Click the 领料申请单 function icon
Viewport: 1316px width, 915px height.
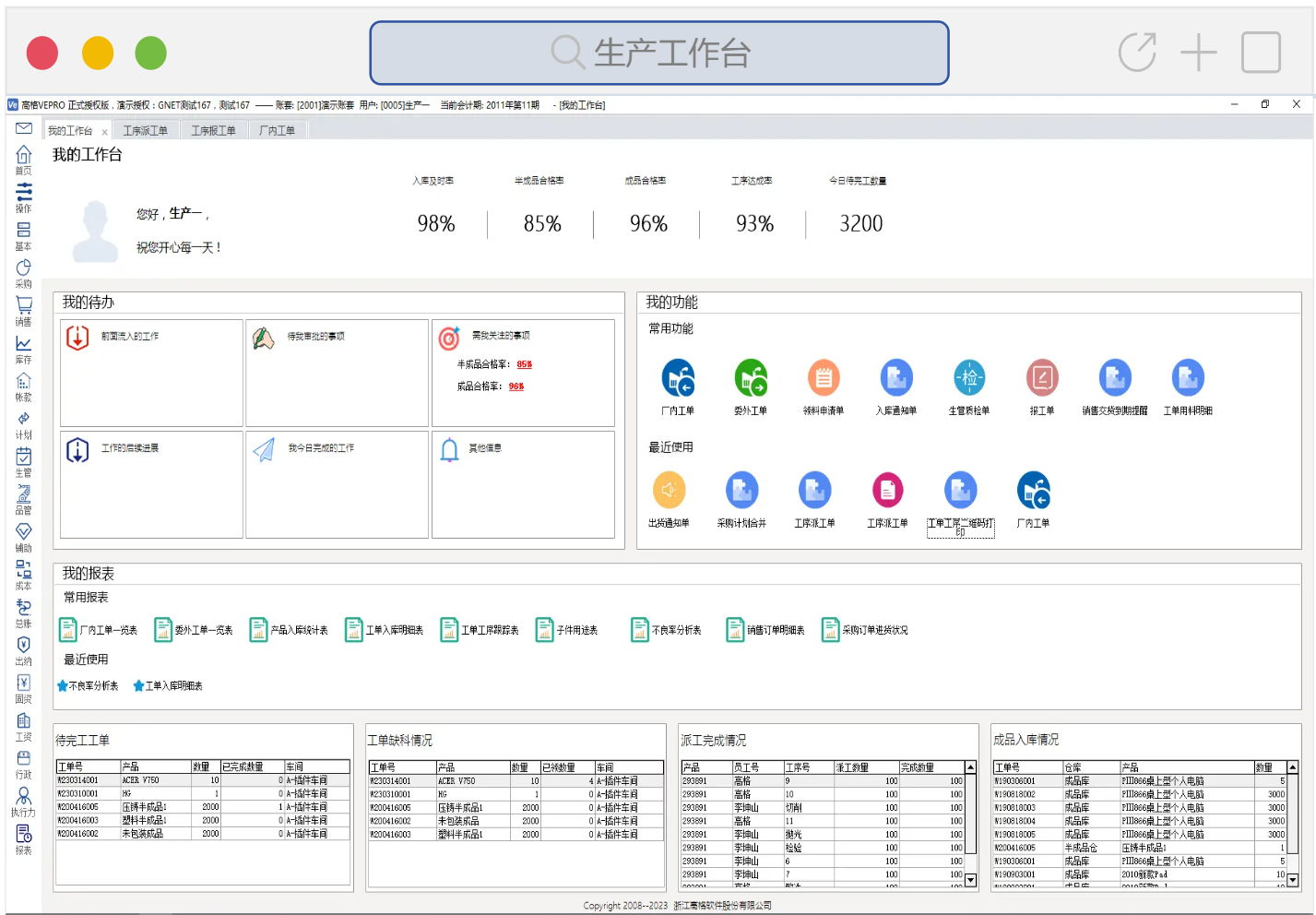click(x=823, y=379)
